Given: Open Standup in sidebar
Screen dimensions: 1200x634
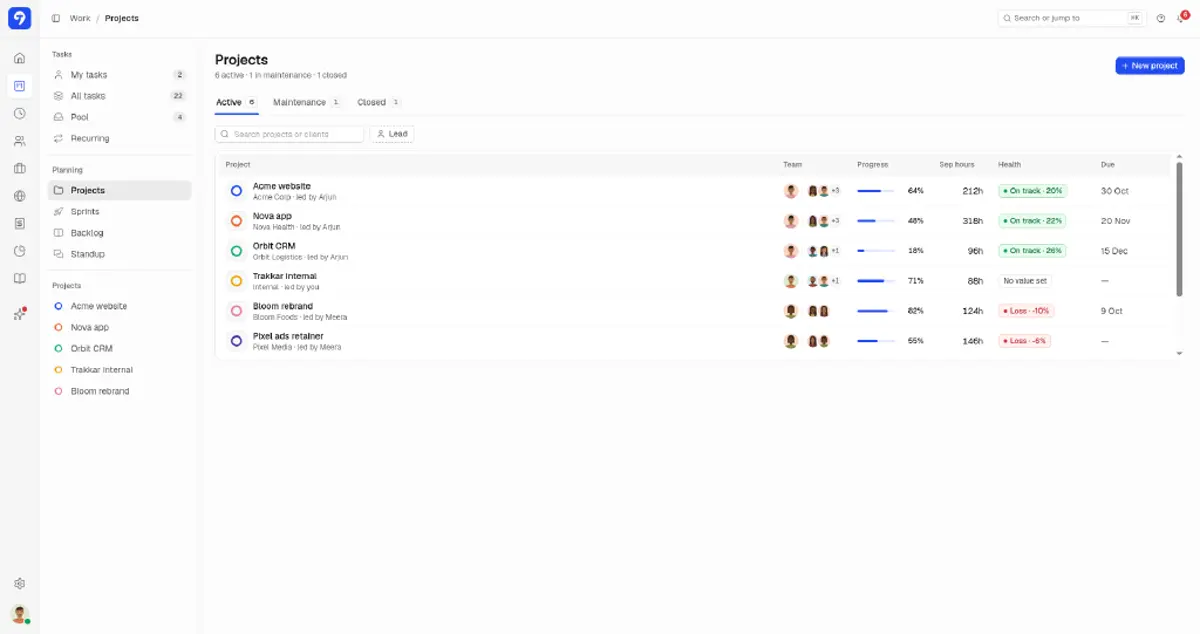Looking at the screenshot, I should pos(119,254).
